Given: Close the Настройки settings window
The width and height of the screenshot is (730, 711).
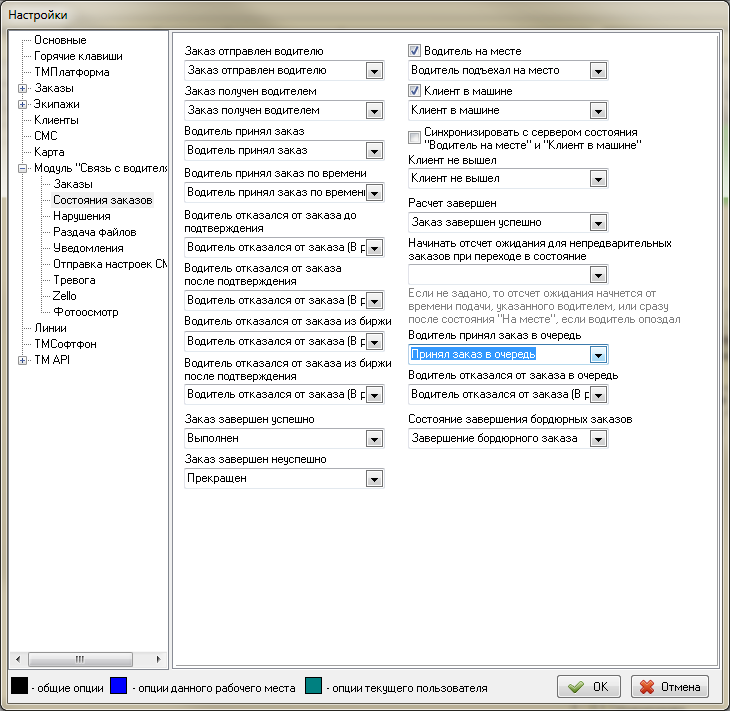Looking at the screenshot, I should tap(708, 13).
